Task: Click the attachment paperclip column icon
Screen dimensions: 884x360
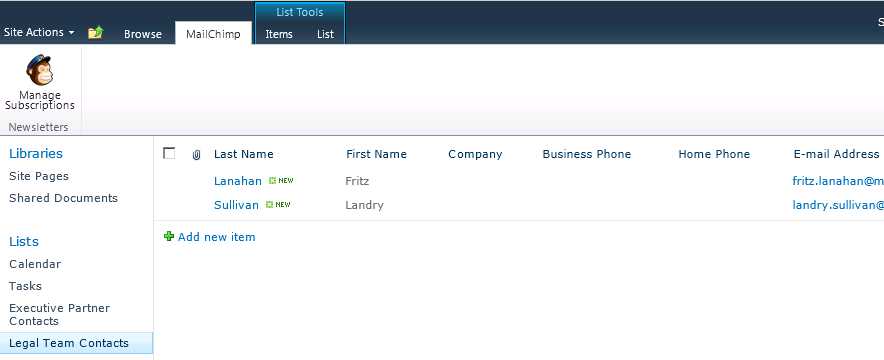Action: tap(196, 155)
